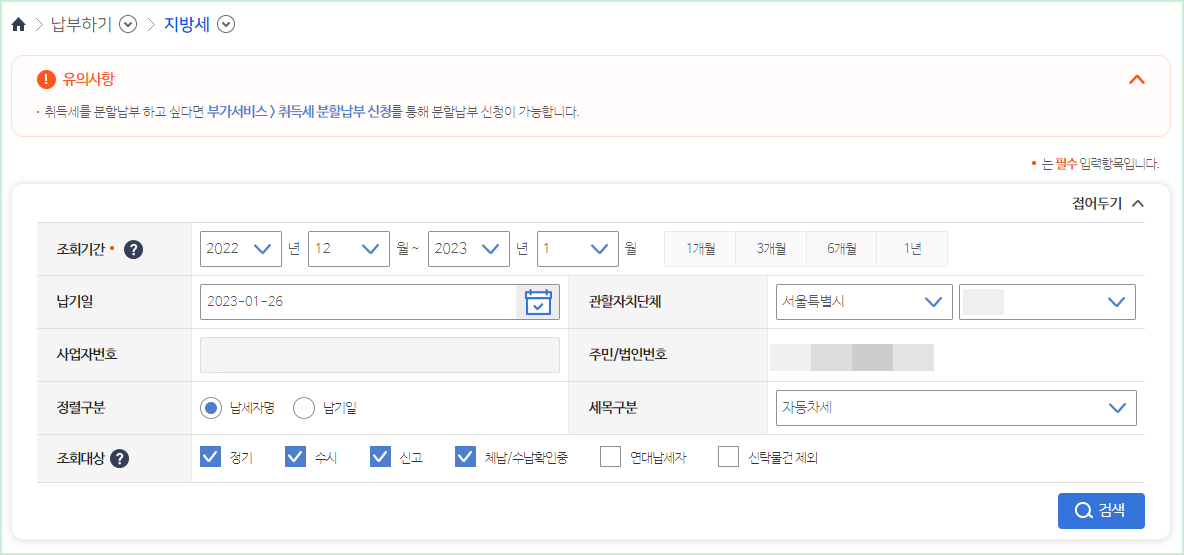This screenshot has height=555, width=1184.
Task: Open the district dropdown next to 서울특별시
Action: [x=1047, y=302]
